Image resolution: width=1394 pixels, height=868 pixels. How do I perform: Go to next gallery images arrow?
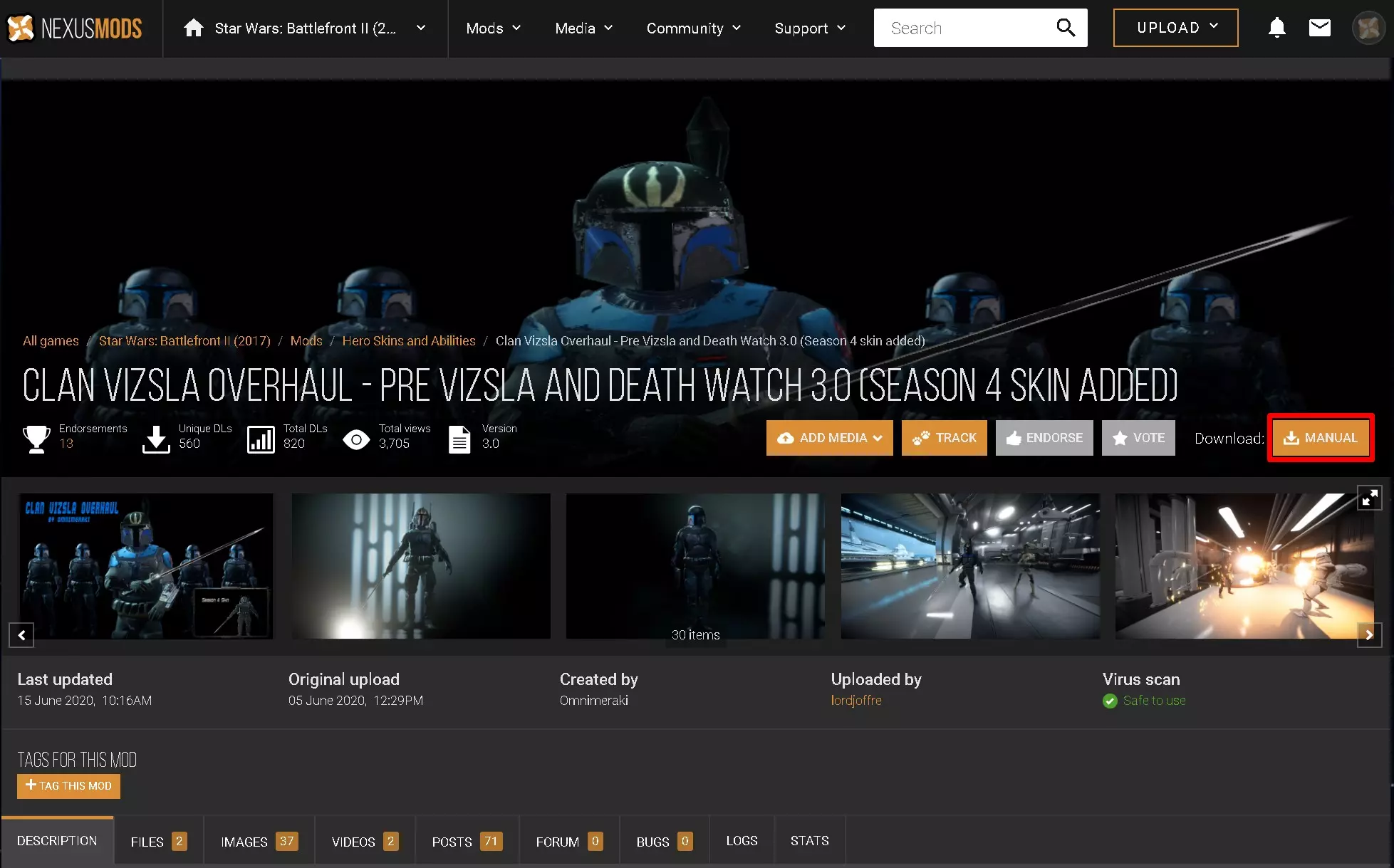(x=1369, y=634)
